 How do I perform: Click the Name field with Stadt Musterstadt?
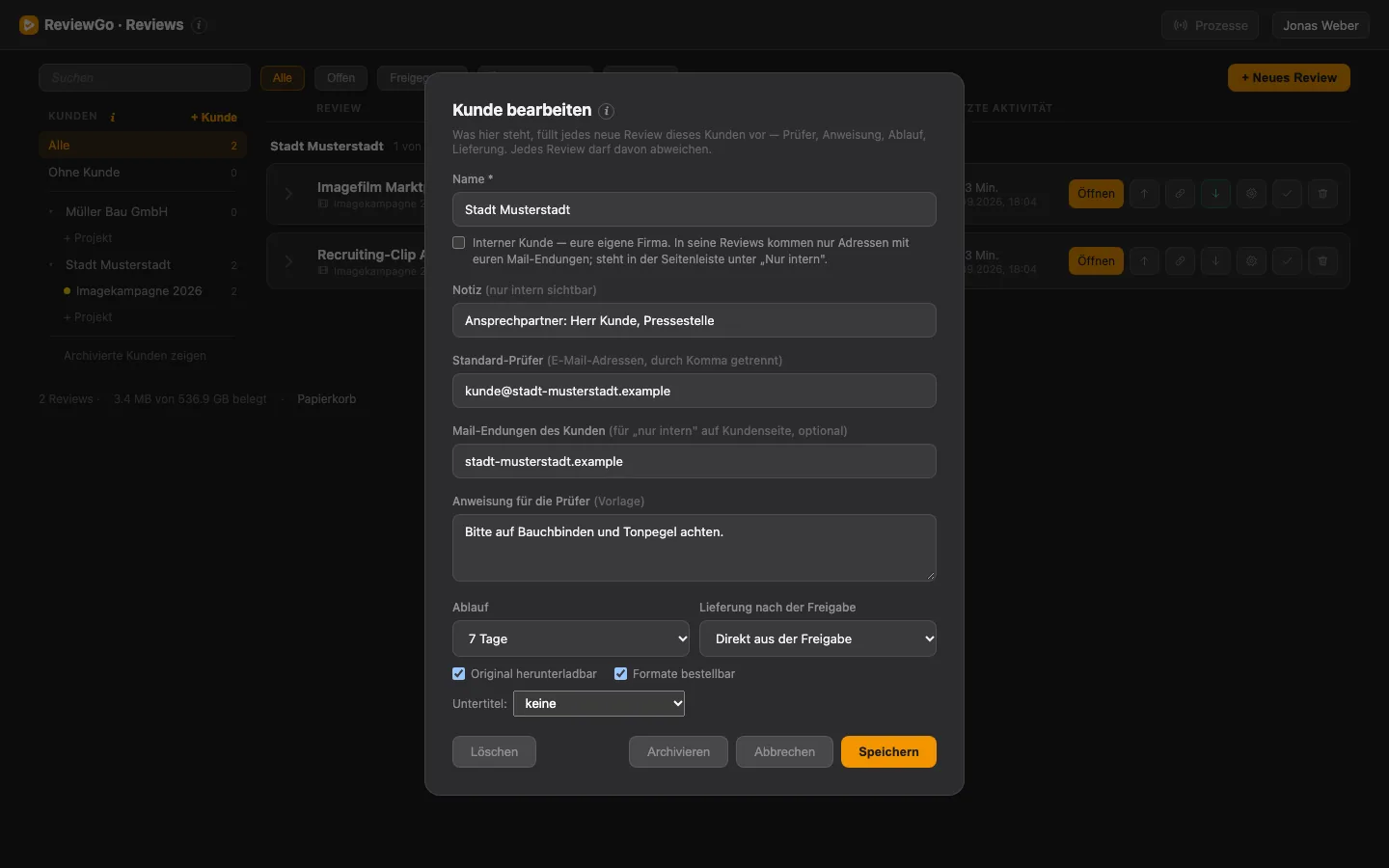(694, 209)
